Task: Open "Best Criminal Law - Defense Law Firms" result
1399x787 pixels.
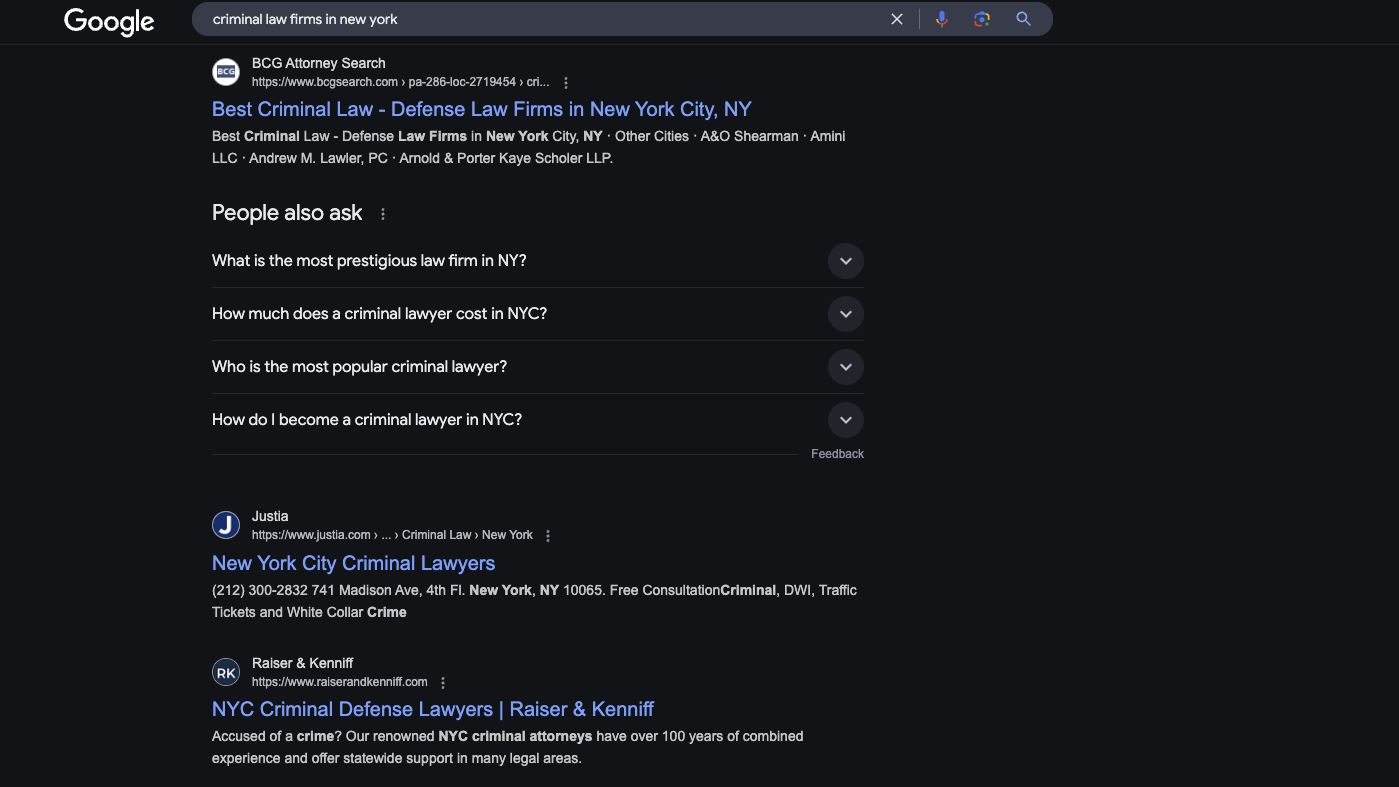Action: 481,109
